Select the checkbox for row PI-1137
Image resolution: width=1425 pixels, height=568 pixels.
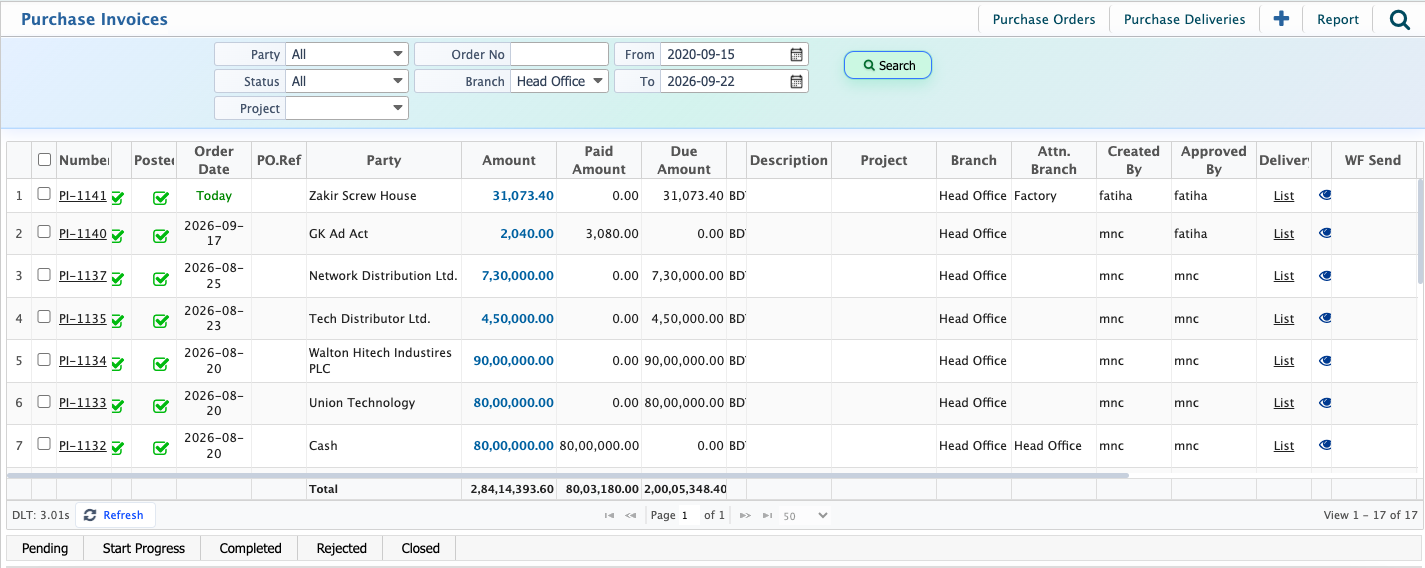coord(44,274)
